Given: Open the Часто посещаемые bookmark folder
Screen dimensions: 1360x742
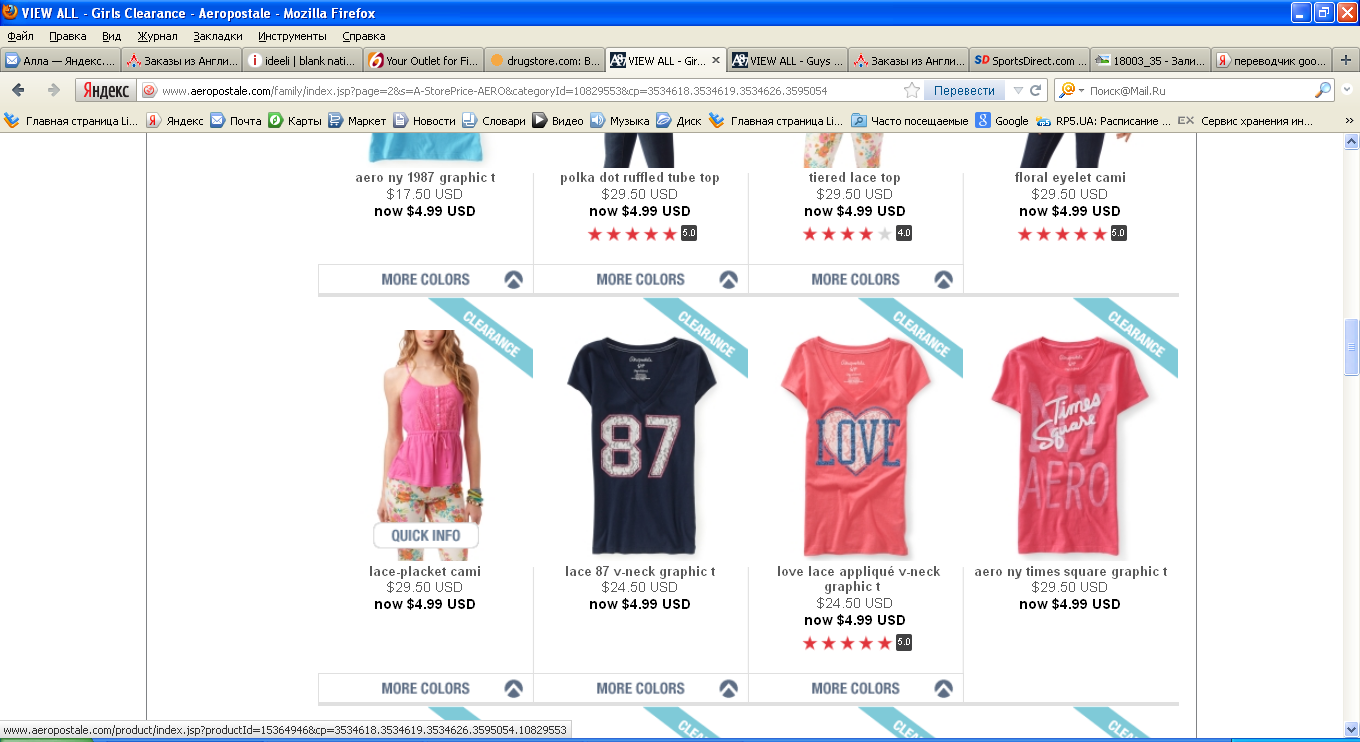Looking at the screenshot, I should [910, 121].
